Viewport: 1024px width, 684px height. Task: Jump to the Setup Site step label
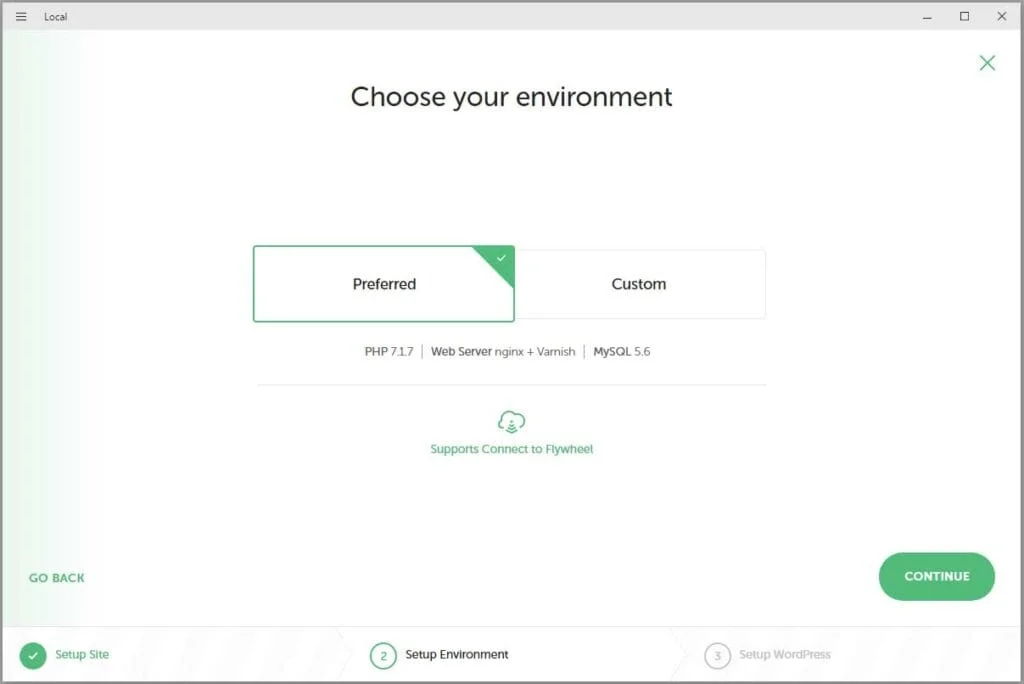tap(82, 655)
